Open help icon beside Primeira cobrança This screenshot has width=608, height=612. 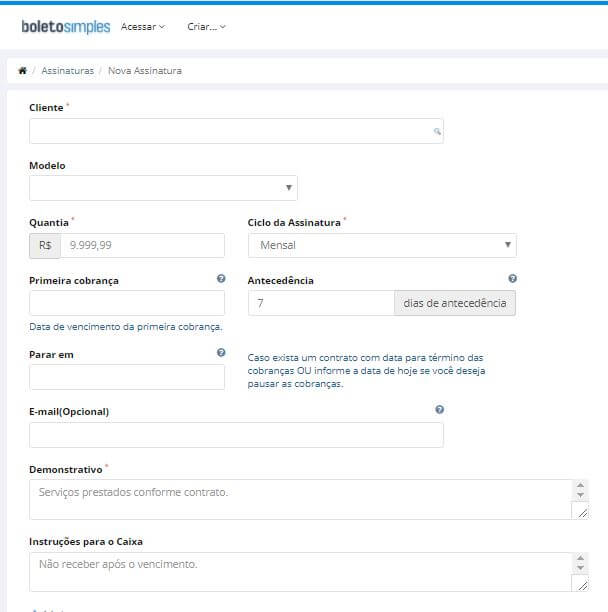pyautogui.click(x=221, y=279)
